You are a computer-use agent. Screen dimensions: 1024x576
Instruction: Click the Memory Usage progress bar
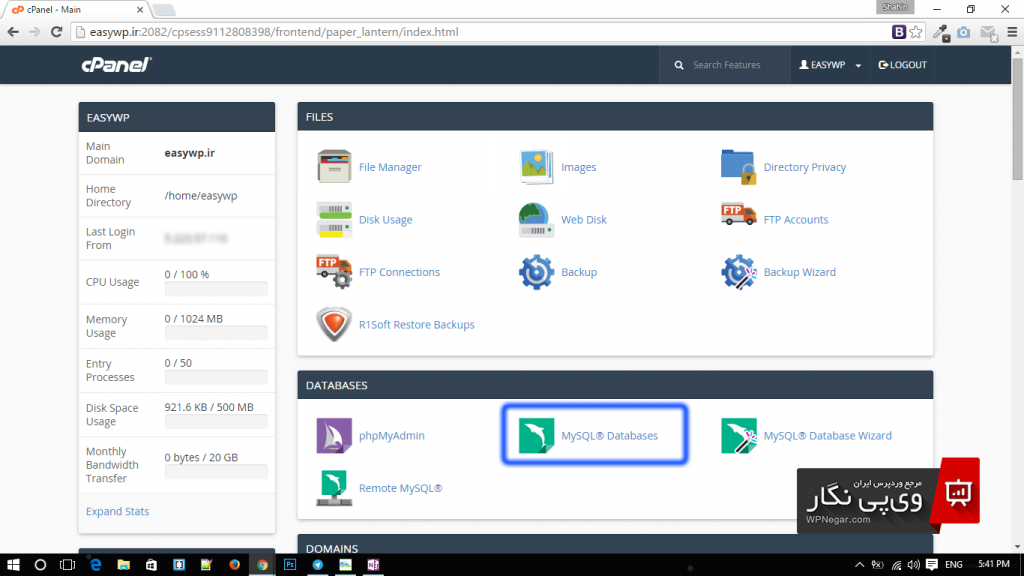coord(216,333)
